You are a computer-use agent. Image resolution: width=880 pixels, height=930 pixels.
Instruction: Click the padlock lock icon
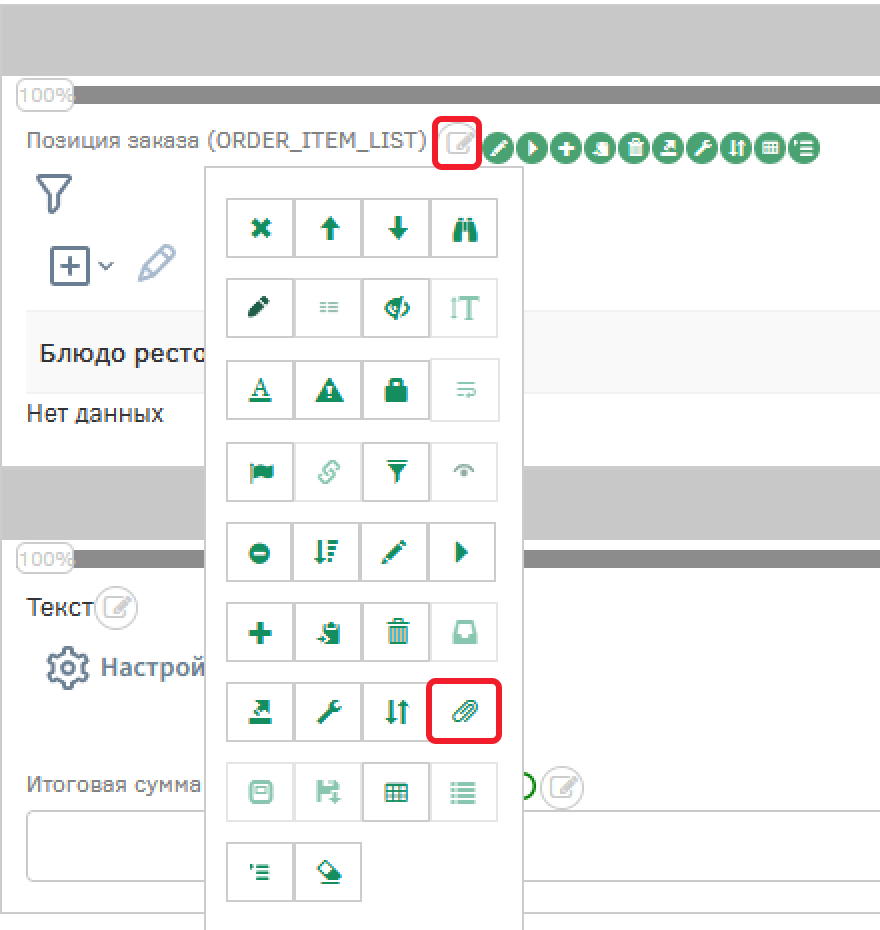pos(397,390)
